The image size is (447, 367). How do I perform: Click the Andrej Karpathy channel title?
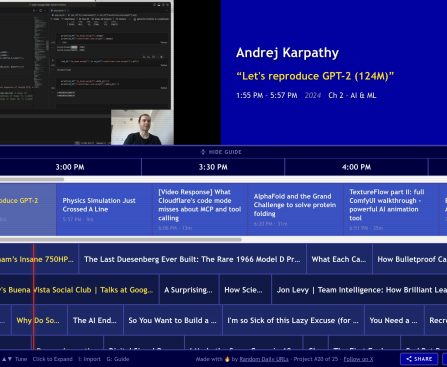click(x=287, y=53)
